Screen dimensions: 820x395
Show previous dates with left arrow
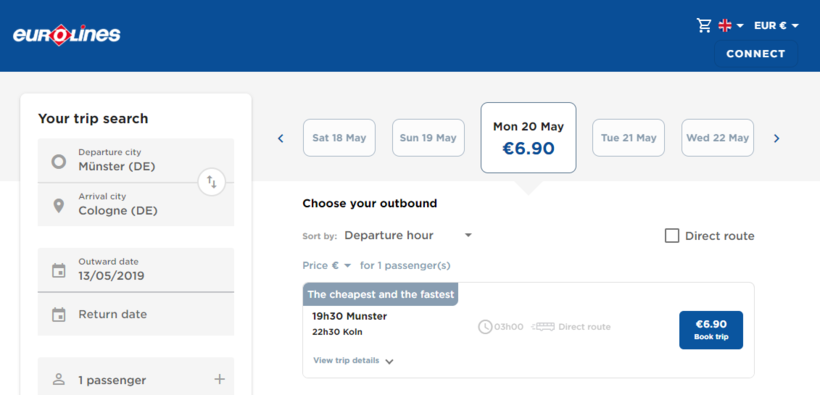(280, 138)
